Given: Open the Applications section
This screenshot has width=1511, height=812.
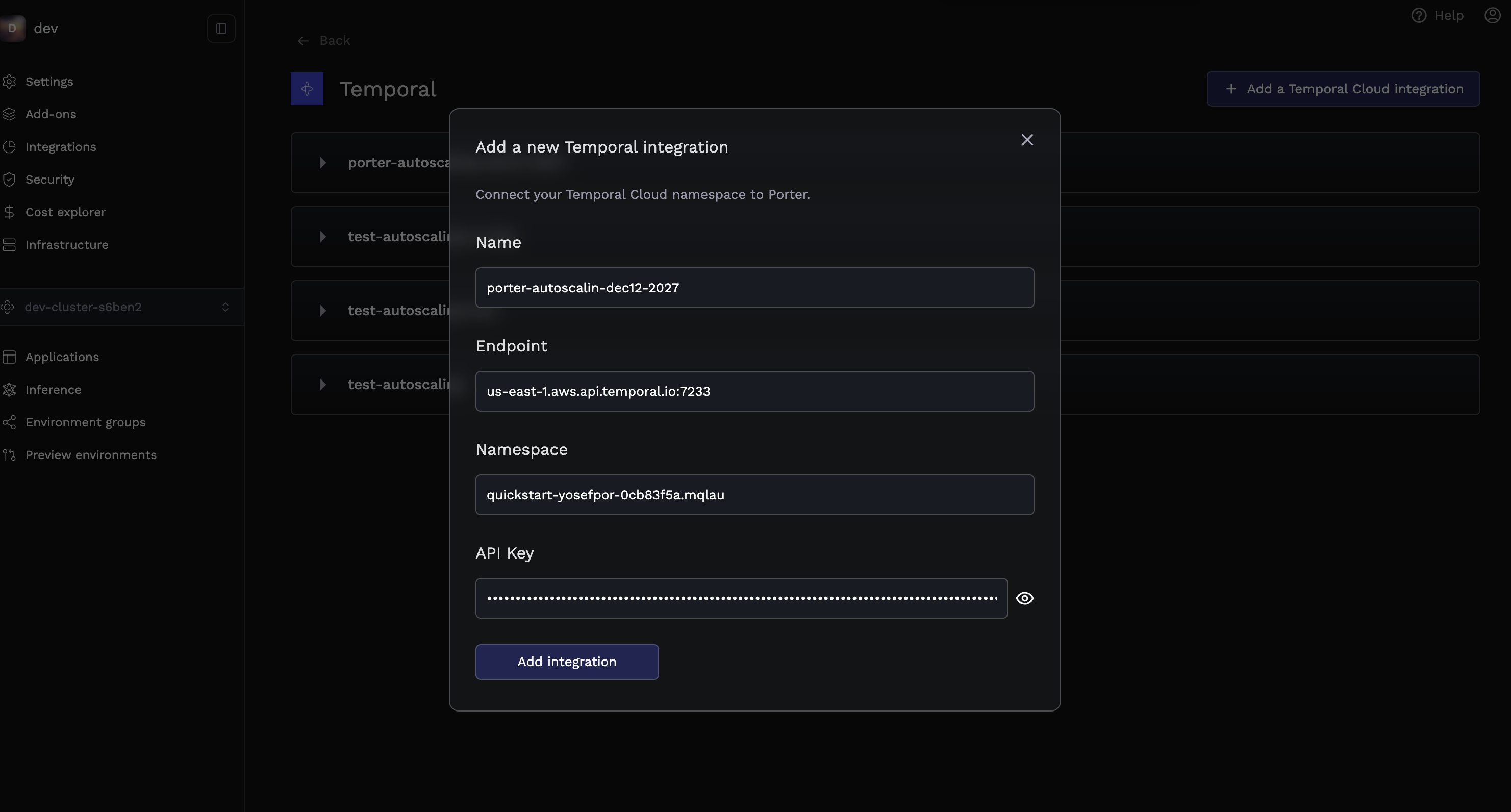Looking at the screenshot, I should [x=9, y=357].
